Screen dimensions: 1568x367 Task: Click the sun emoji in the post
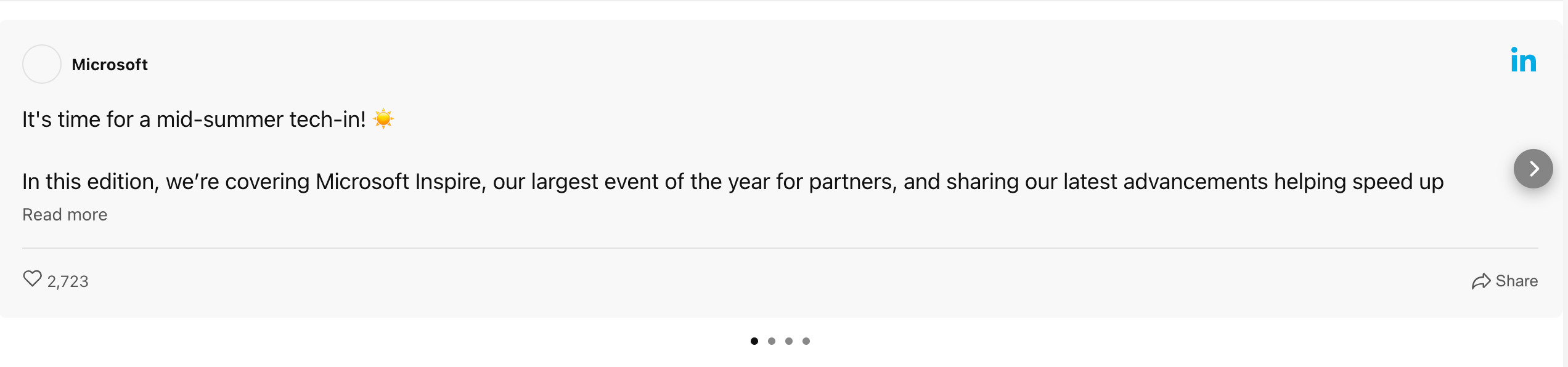(383, 117)
